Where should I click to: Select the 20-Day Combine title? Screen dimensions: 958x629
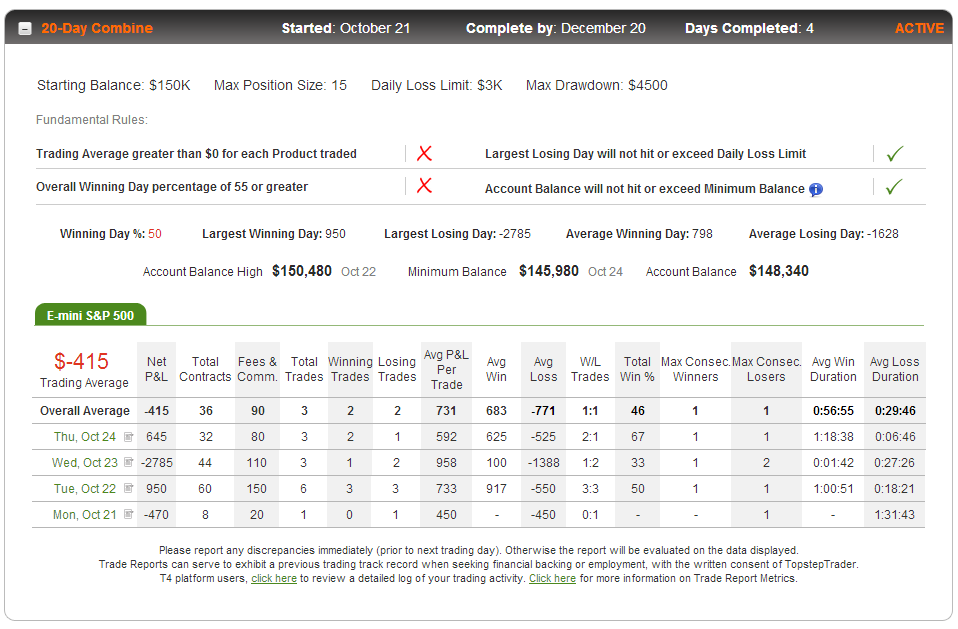coord(97,28)
